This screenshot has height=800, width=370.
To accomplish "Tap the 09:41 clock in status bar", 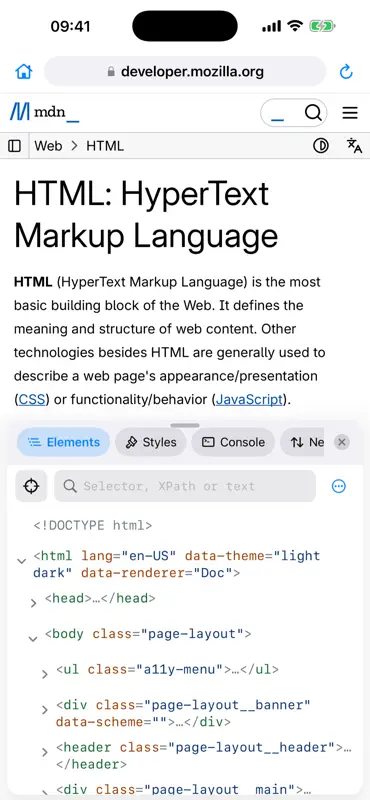I will click(70, 27).
